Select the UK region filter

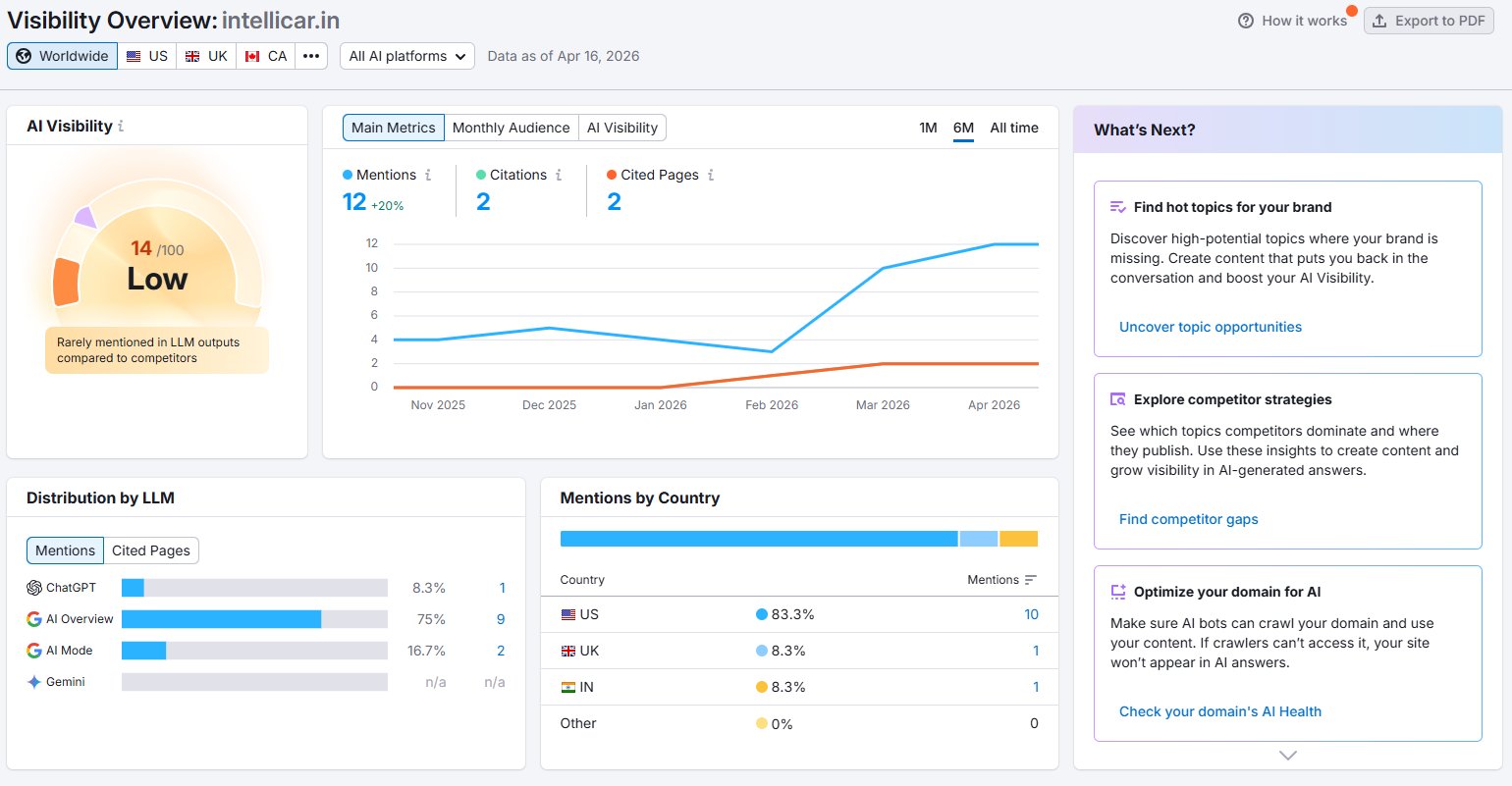click(x=206, y=56)
